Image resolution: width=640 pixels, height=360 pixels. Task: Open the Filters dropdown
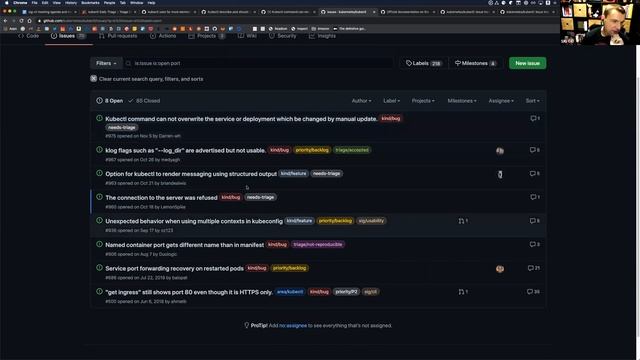click(106, 63)
